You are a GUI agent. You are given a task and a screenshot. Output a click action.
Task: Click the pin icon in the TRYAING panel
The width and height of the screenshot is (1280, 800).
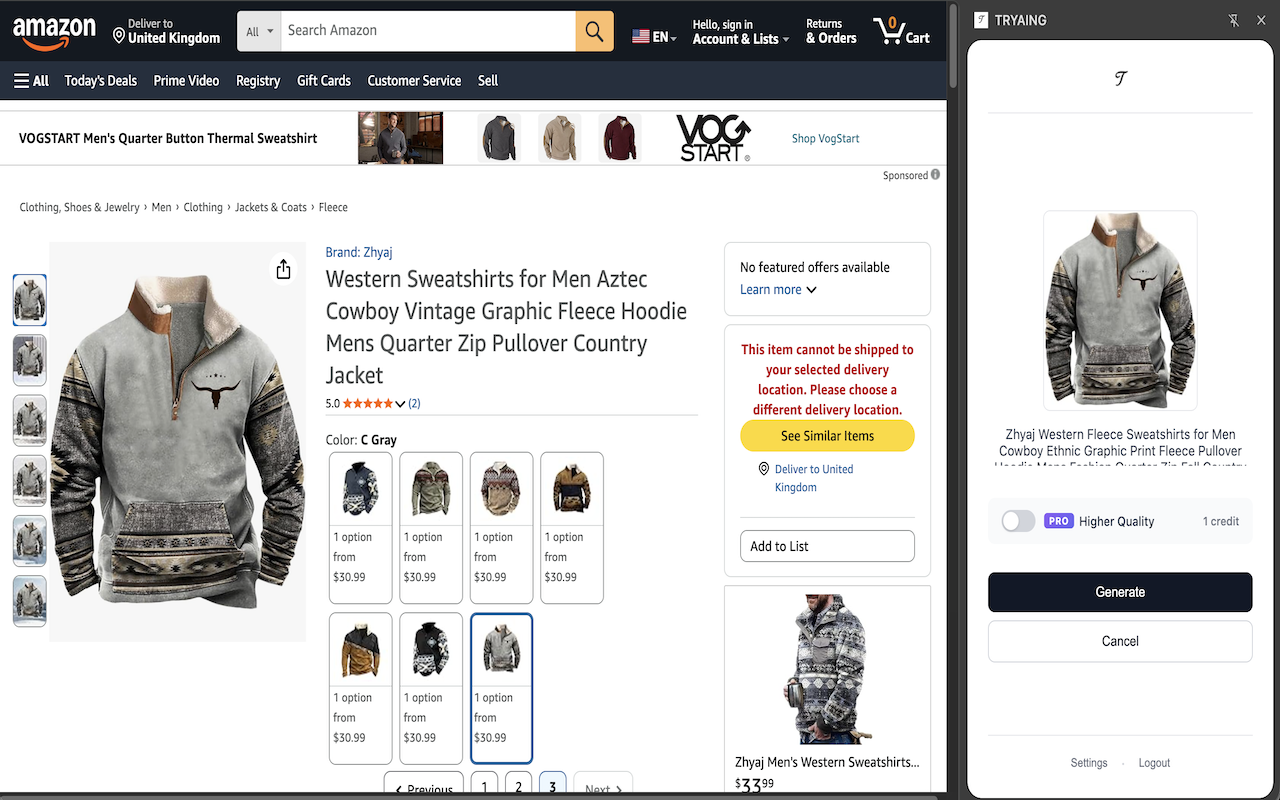point(1234,19)
